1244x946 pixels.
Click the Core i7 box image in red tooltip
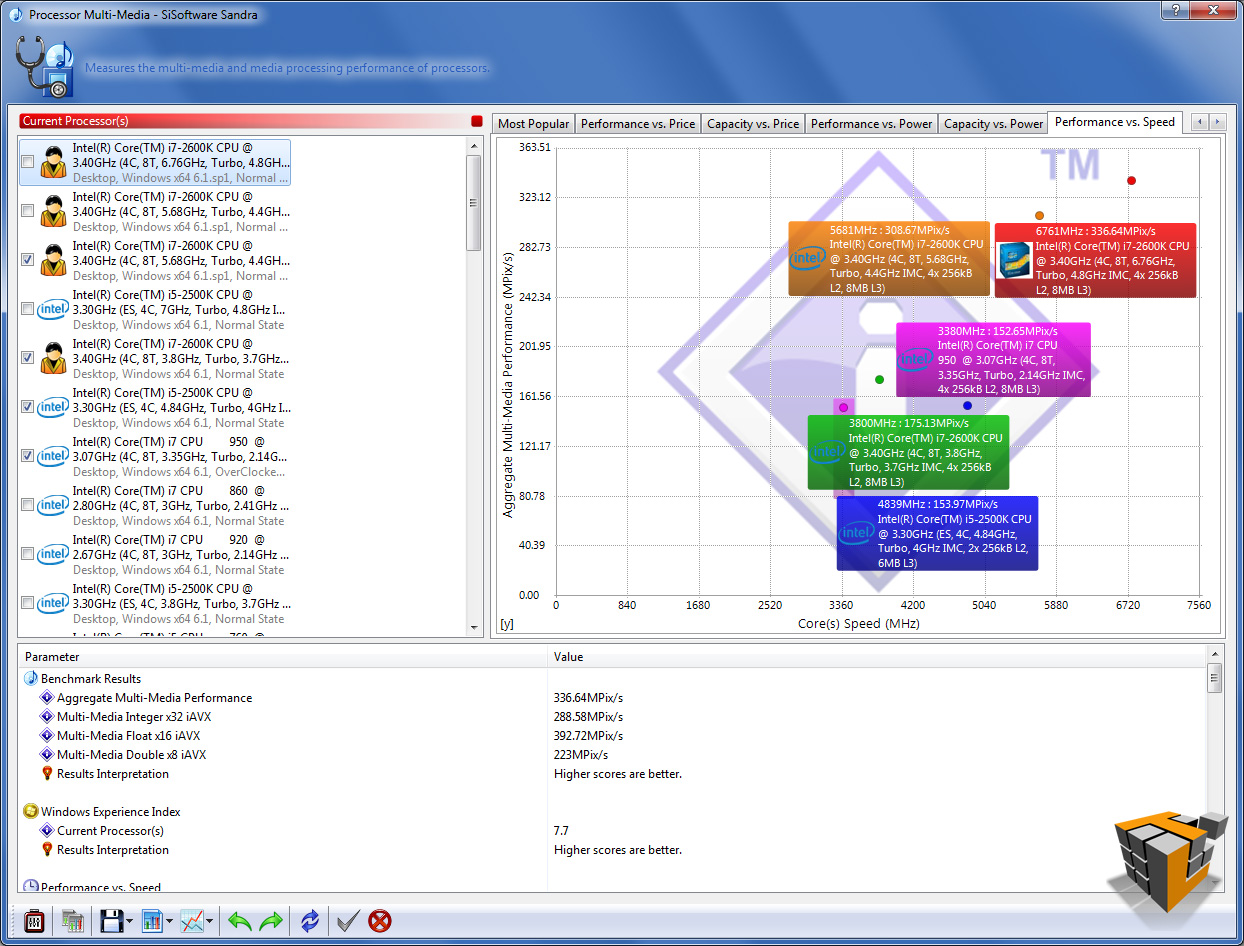(x=1015, y=260)
